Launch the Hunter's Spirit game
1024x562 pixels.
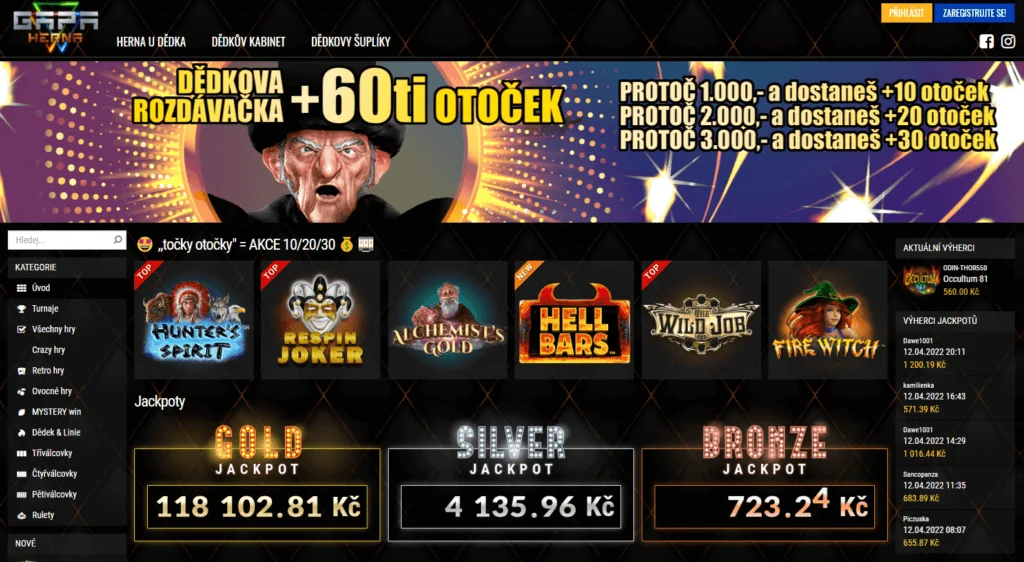[193, 320]
